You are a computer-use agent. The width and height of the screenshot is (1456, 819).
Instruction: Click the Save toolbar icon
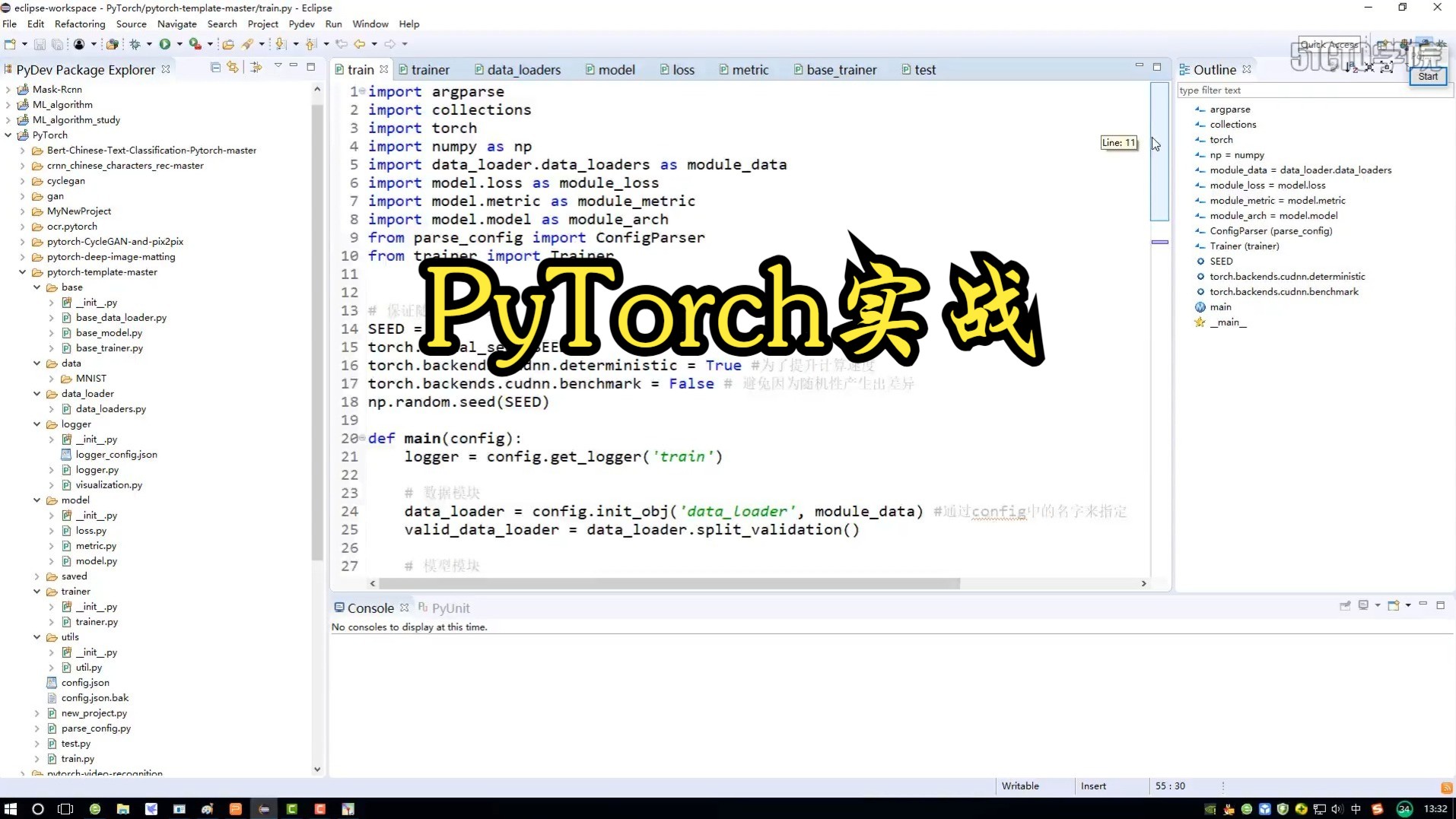pos(40,44)
